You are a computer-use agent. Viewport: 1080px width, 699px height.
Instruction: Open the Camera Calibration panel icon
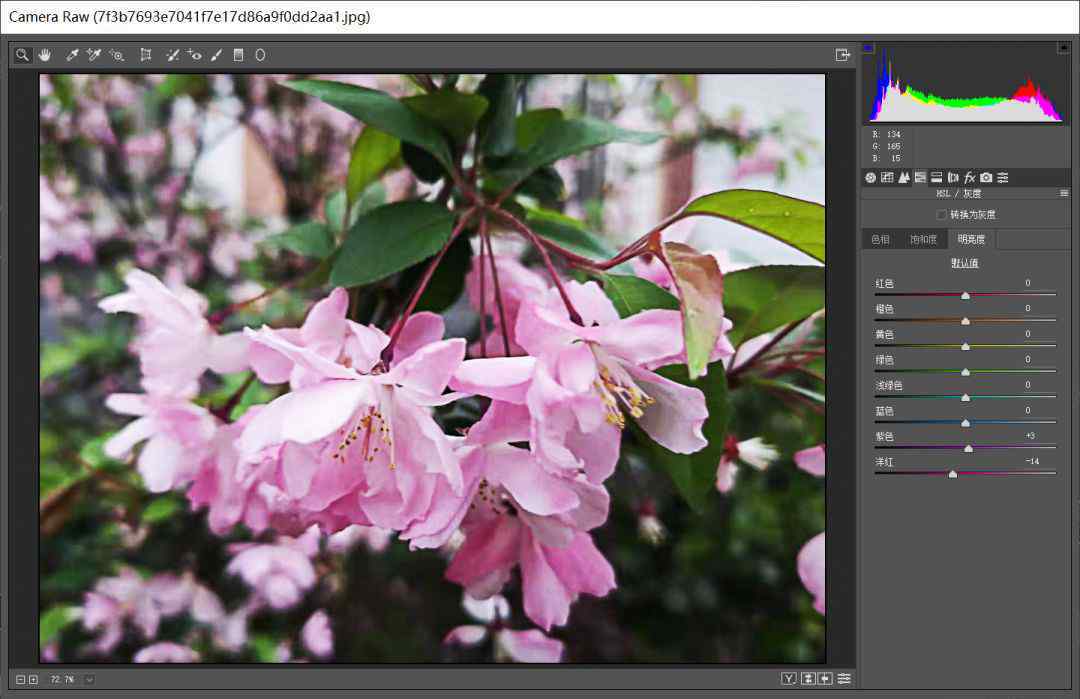[986, 177]
